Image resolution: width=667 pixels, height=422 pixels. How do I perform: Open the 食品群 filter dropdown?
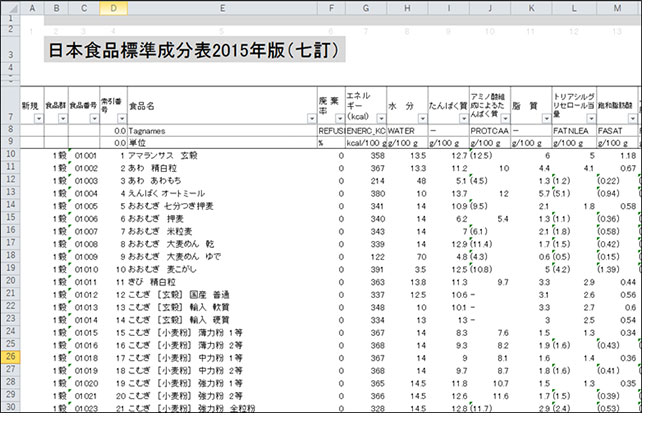click(62, 119)
